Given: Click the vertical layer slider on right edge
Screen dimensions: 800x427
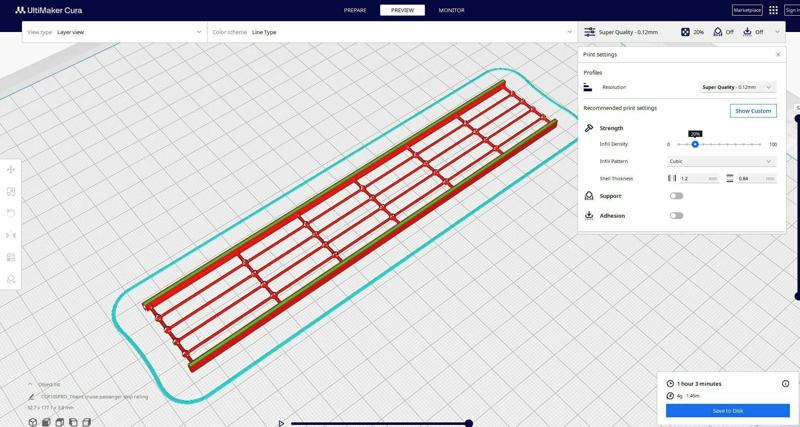Looking at the screenshot, I should pyautogui.click(x=798, y=208).
